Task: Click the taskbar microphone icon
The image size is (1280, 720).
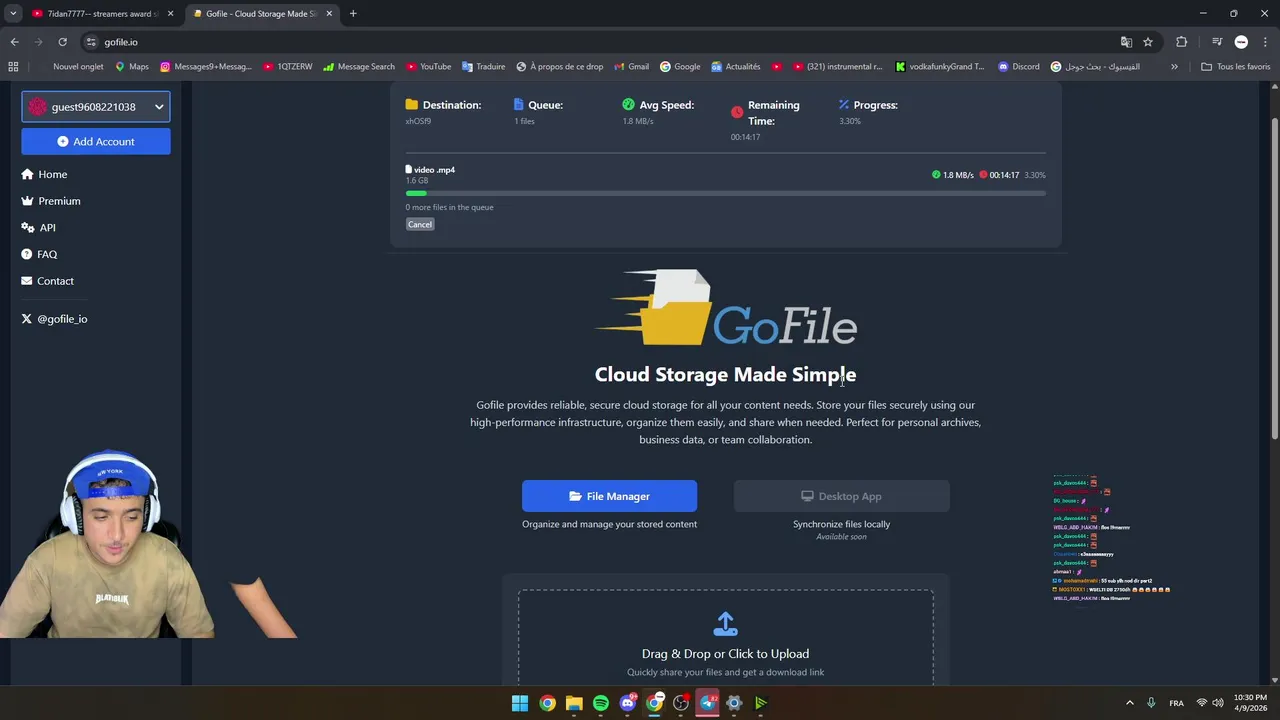Action: (x=1152, y=703)
